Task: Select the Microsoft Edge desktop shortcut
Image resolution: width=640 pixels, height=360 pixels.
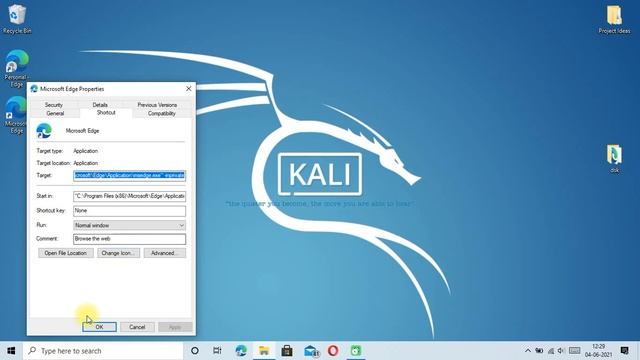Action: pyautogui.click(x=16, y=115)
